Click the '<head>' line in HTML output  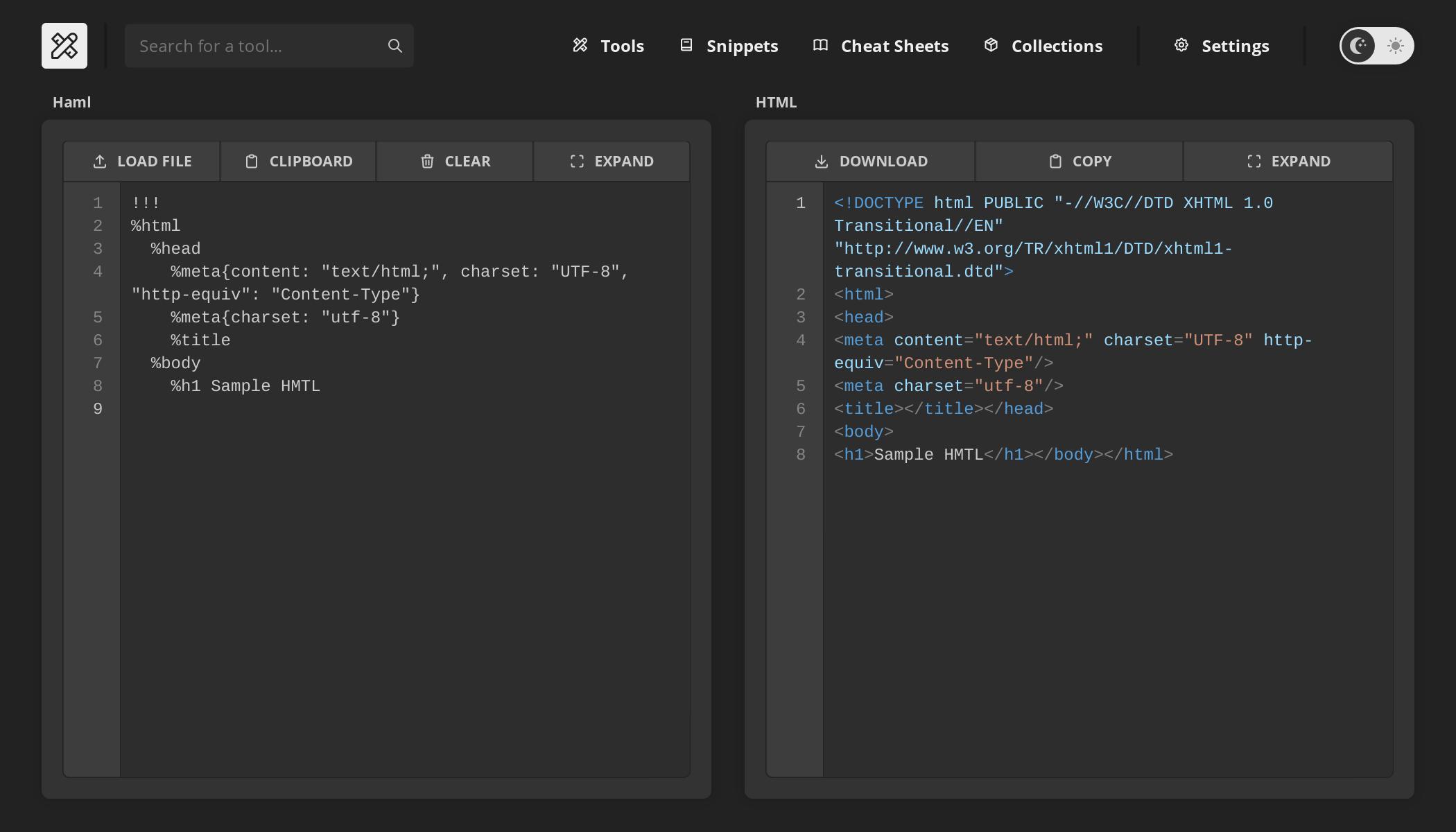[864, 318]
